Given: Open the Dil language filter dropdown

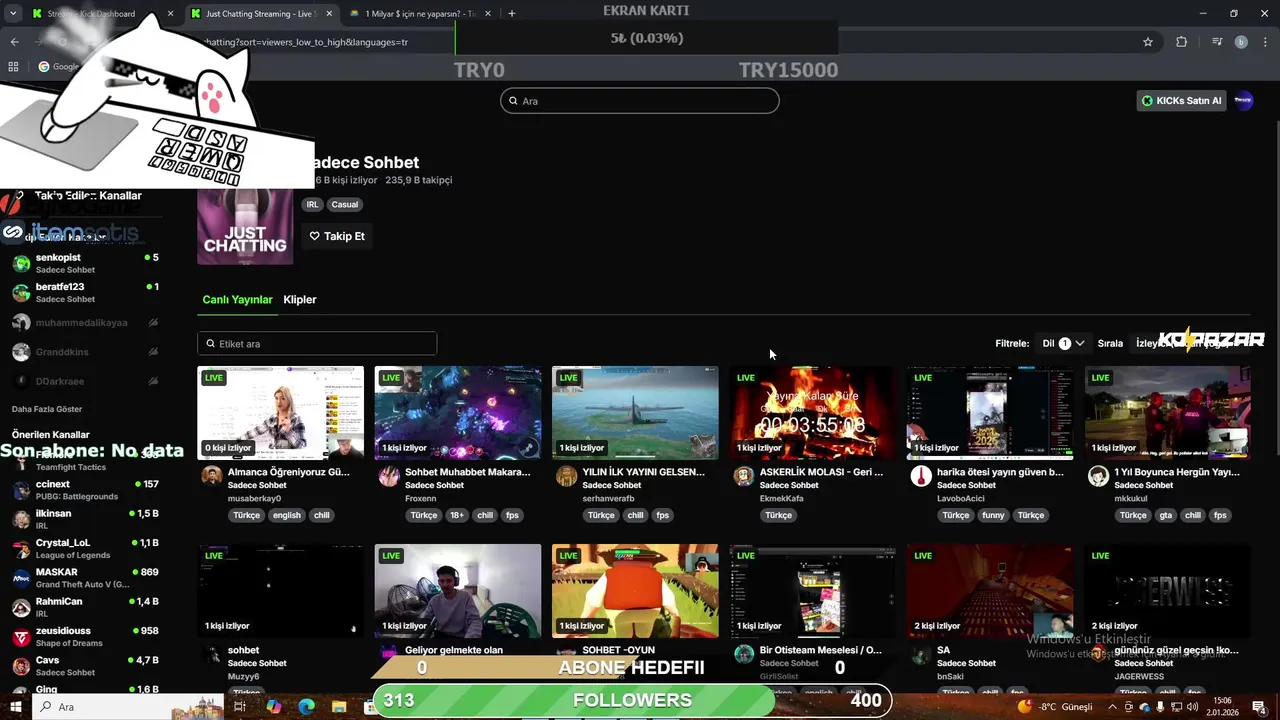Looking at the screenshot, I should [1063, 343].
